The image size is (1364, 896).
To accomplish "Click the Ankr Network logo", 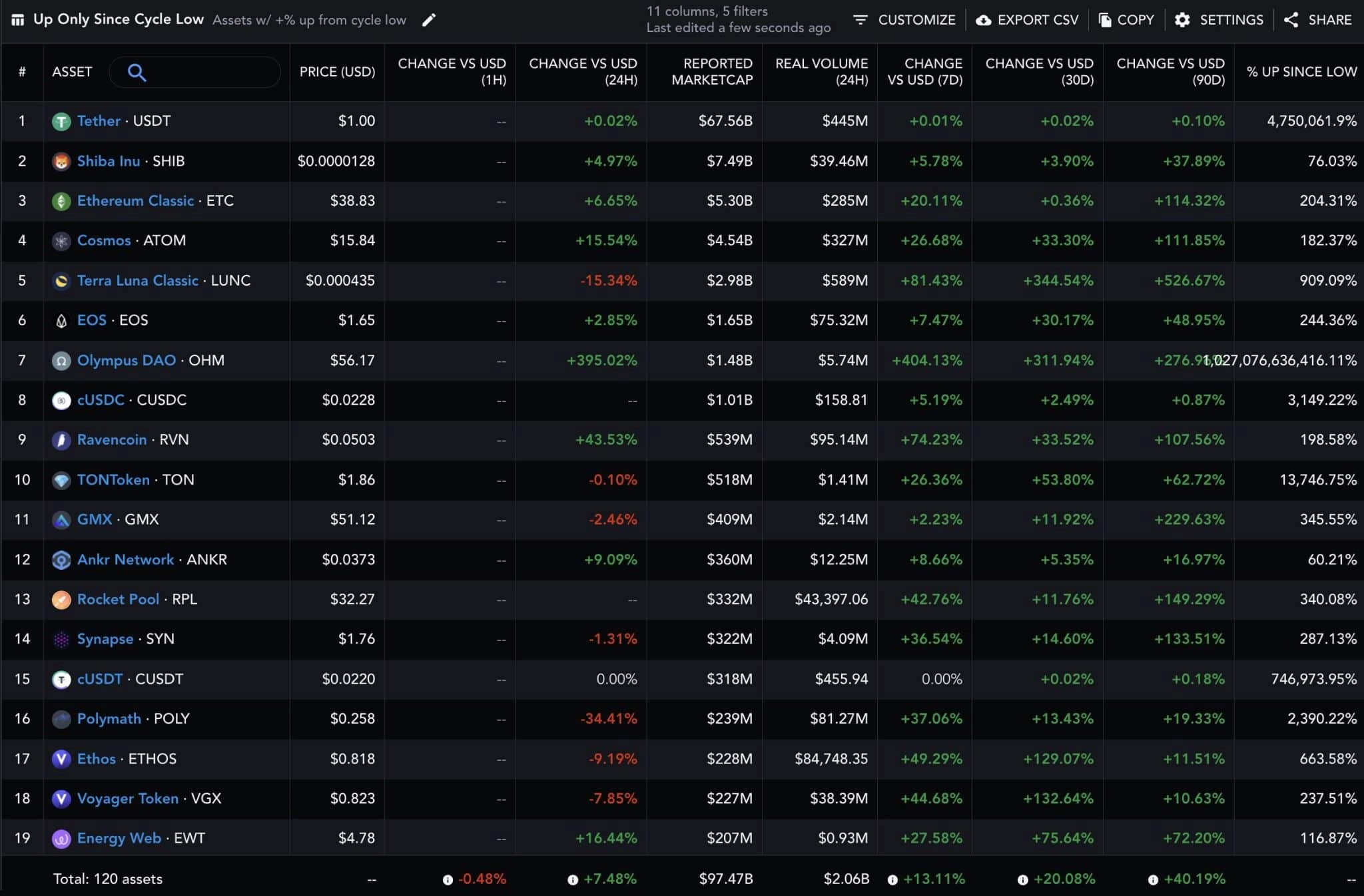I will (x=61, y=560).
